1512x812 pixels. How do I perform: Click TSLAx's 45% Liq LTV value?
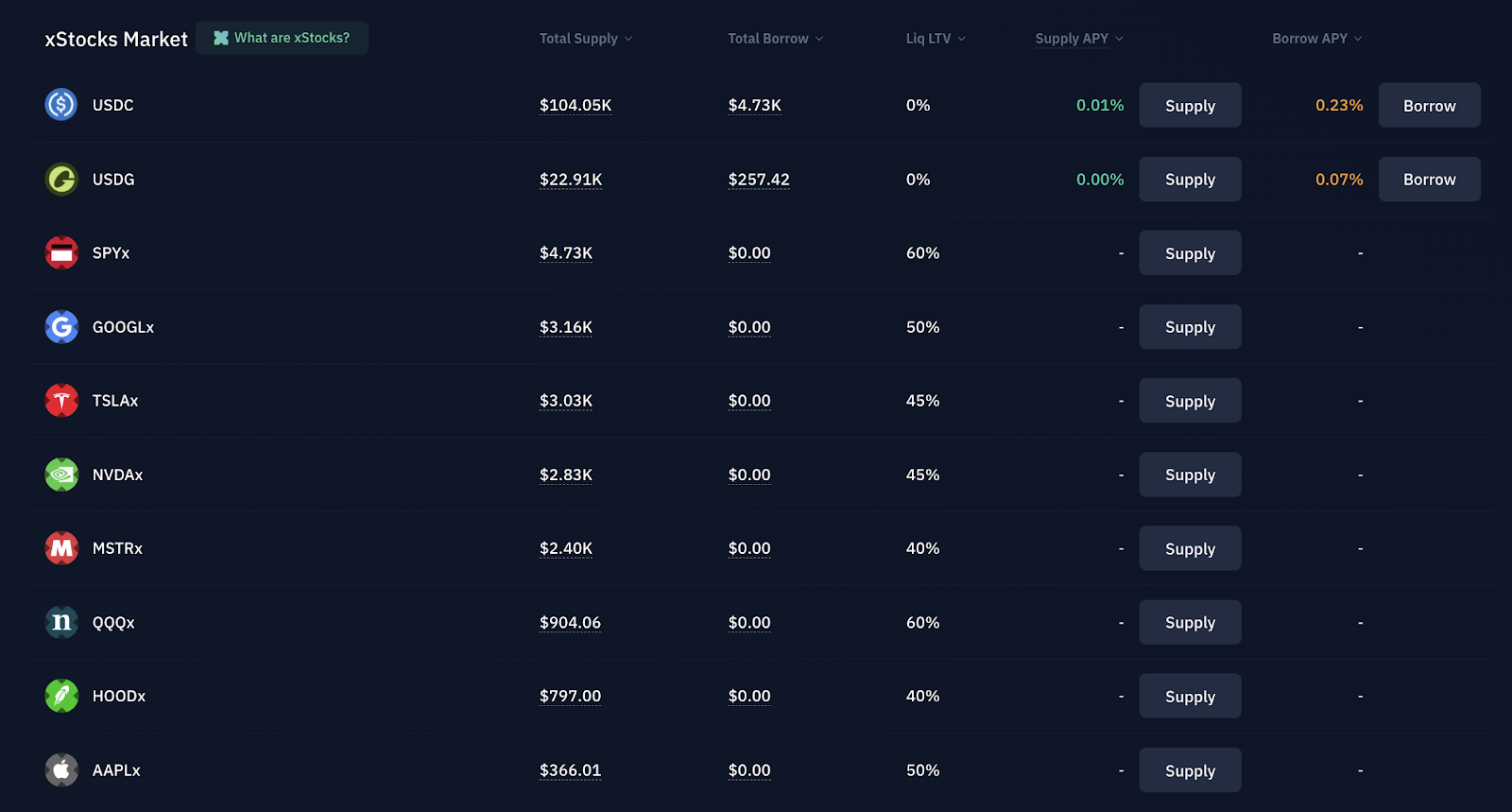pyautogui.click(x=922, y=400)
